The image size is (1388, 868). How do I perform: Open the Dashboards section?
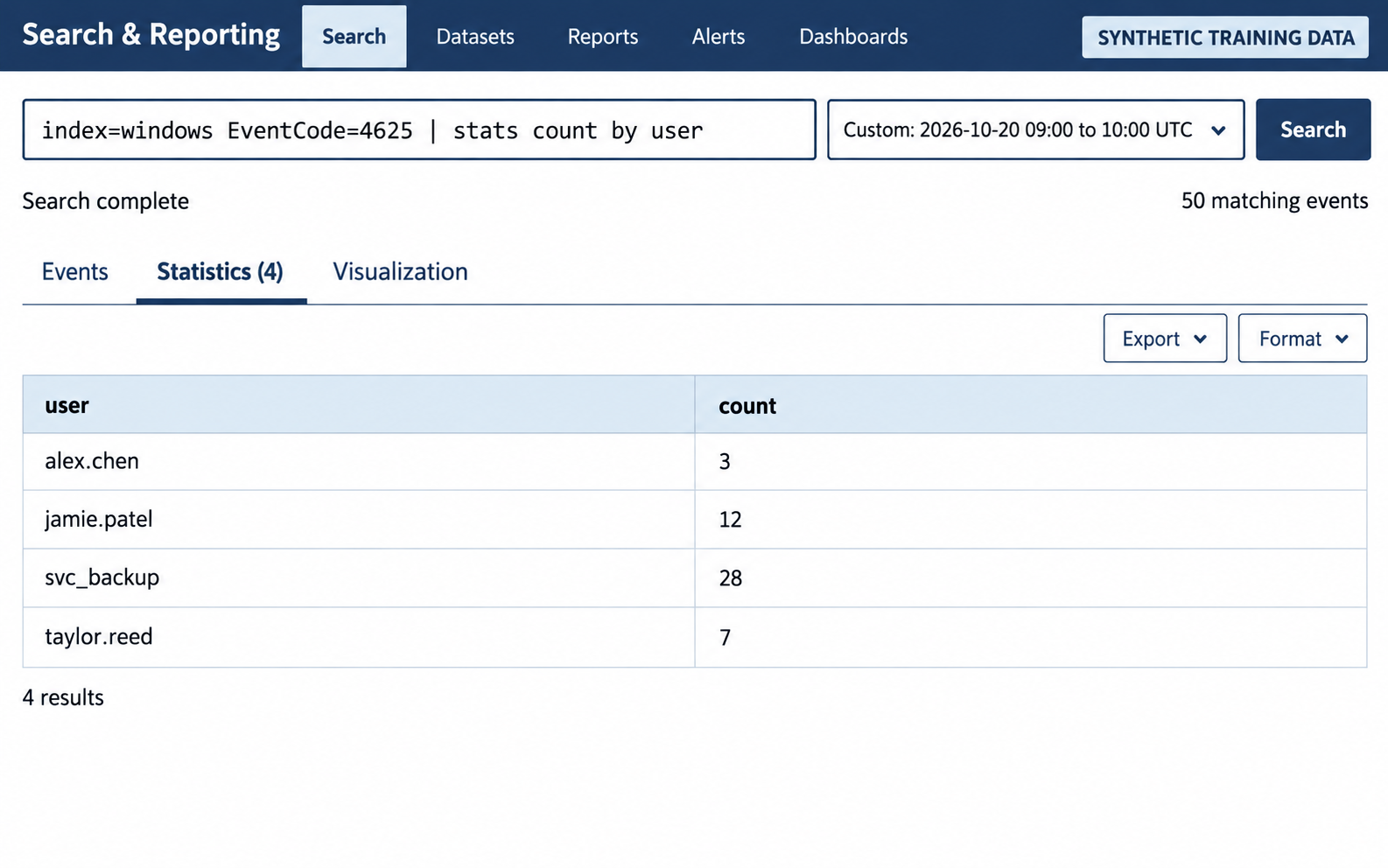tap(853, 37)
